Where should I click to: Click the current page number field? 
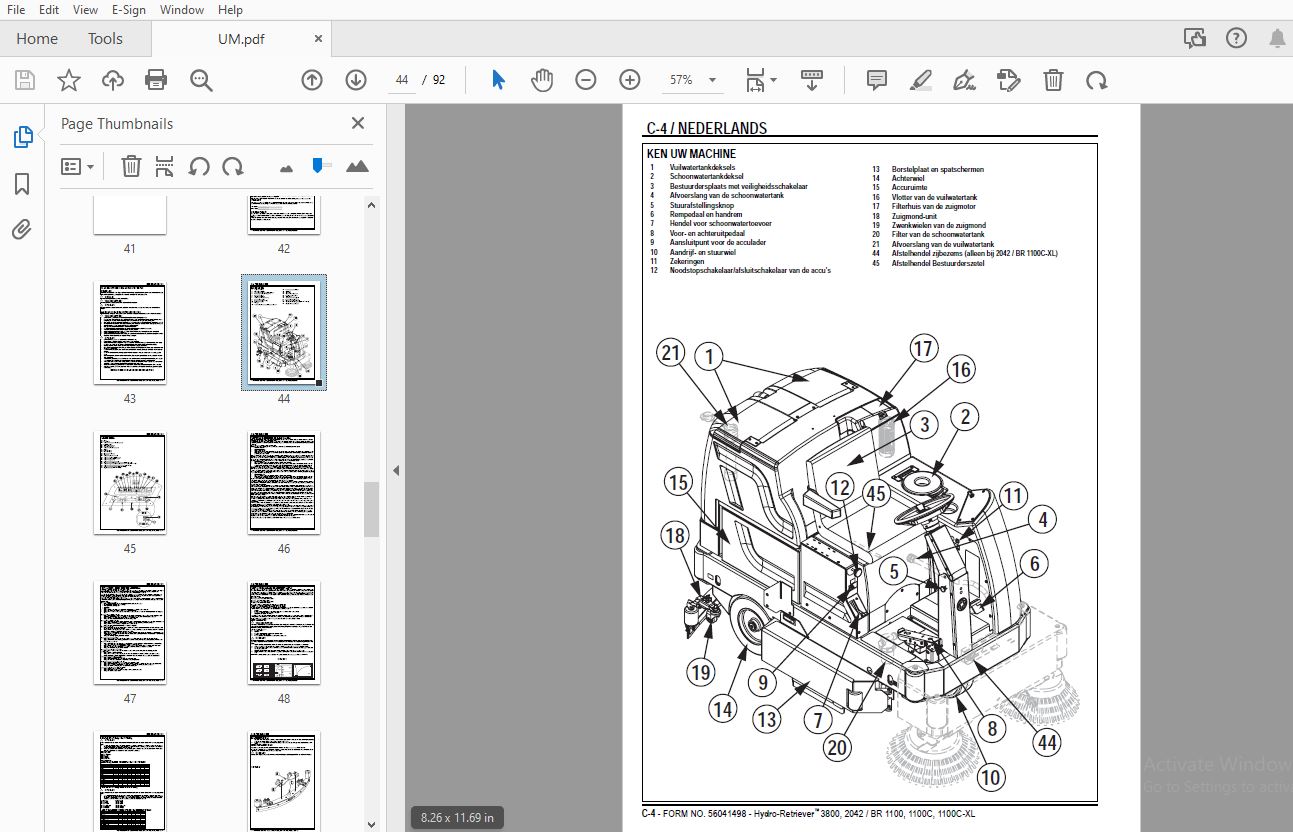402,80
